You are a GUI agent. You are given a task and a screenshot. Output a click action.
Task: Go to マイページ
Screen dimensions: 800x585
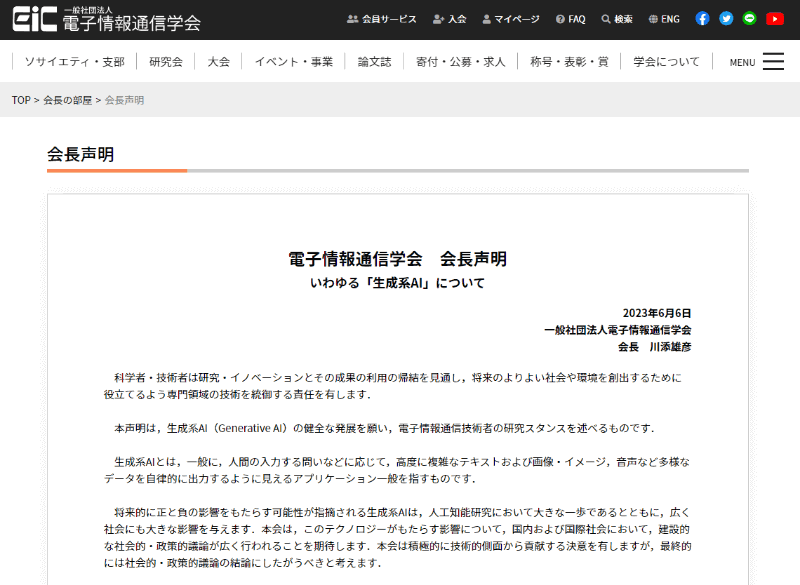point(511,19)
